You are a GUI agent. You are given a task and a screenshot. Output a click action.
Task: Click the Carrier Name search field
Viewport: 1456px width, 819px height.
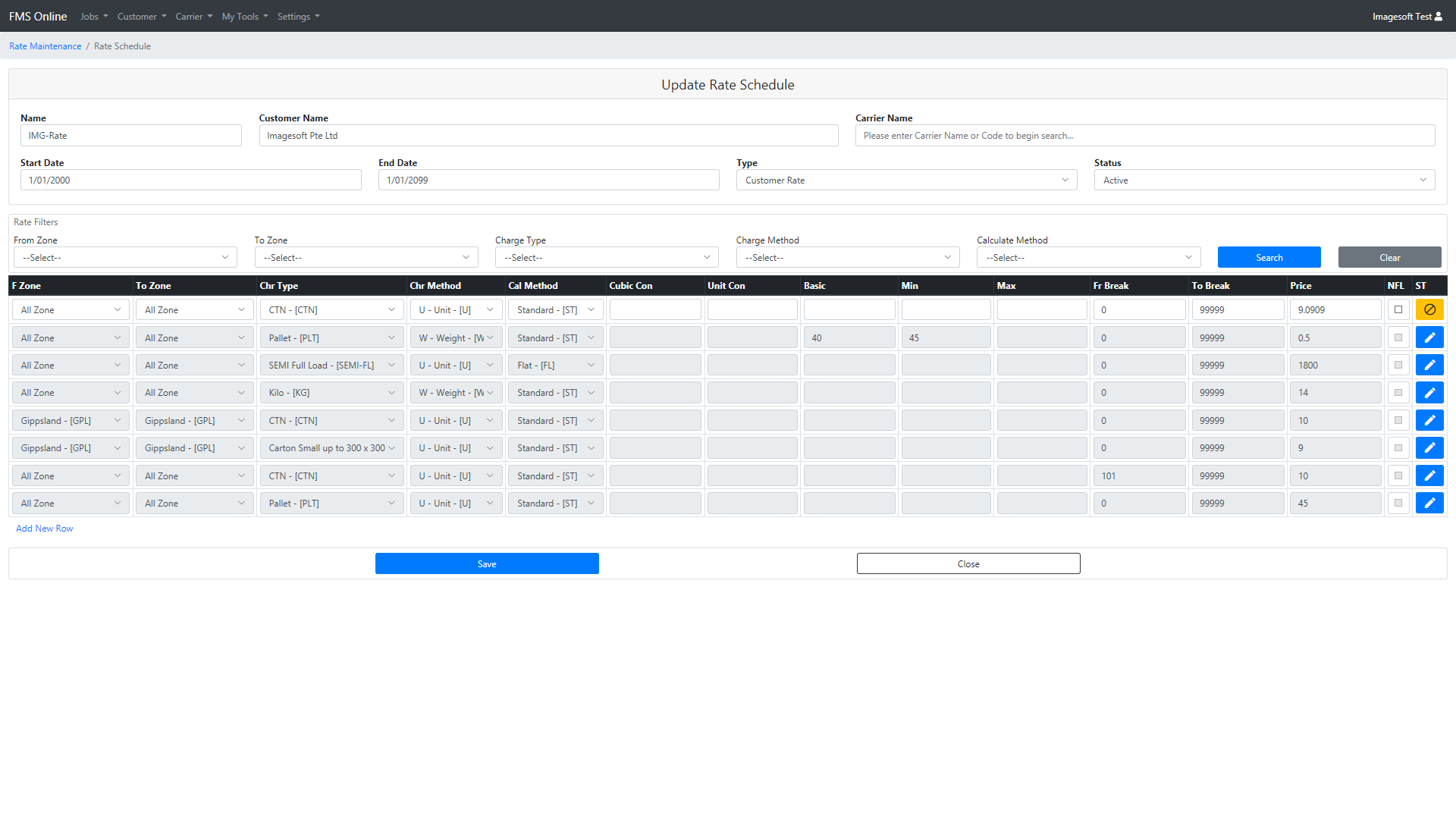(1144, 136)
